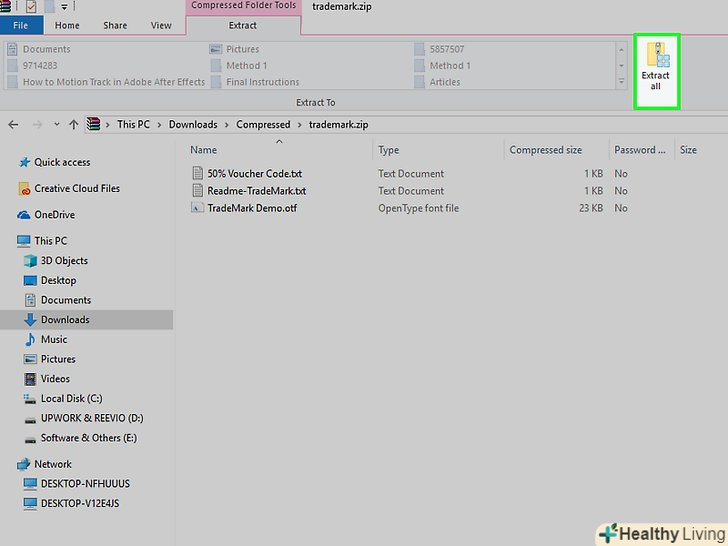The image size is (728, 546).
Task: Choose How to Motion Track folder destination
Action: pos(107,82)
